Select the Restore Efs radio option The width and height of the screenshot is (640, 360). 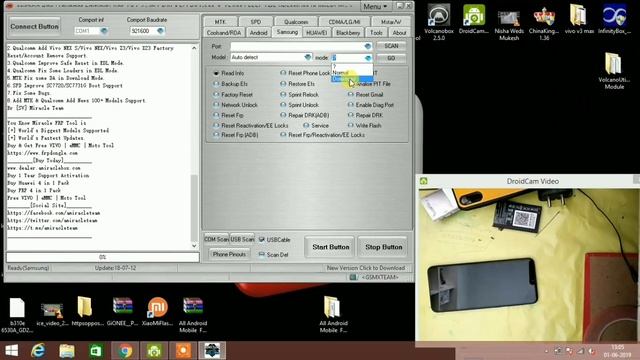pos(283,84)
